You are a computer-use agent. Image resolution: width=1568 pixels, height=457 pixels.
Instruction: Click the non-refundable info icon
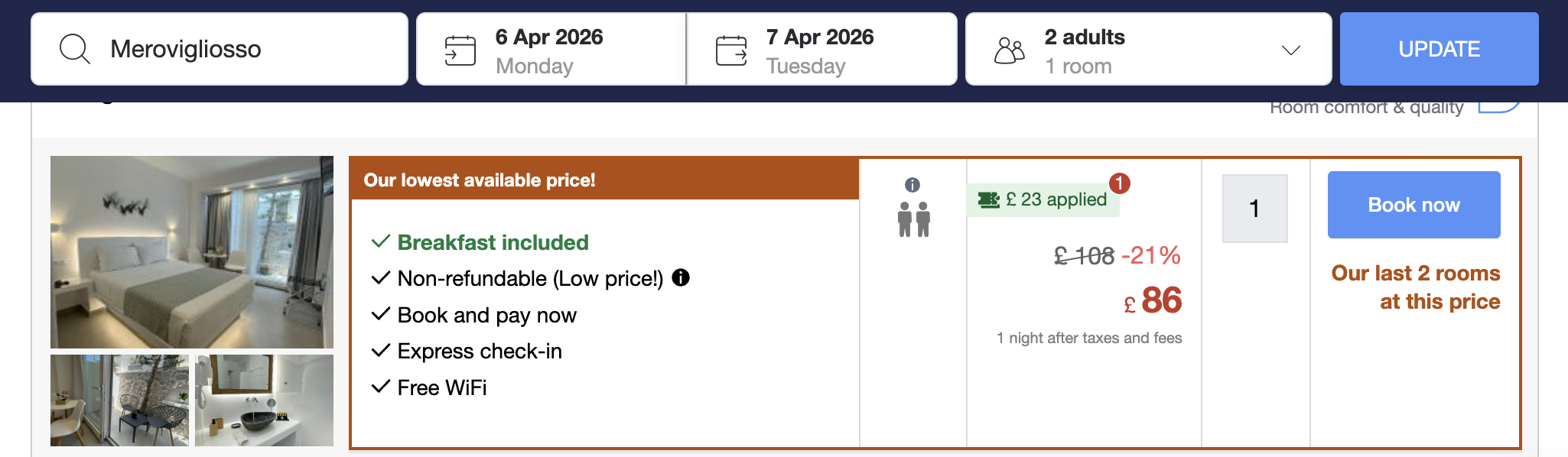[x=681, y=278]
